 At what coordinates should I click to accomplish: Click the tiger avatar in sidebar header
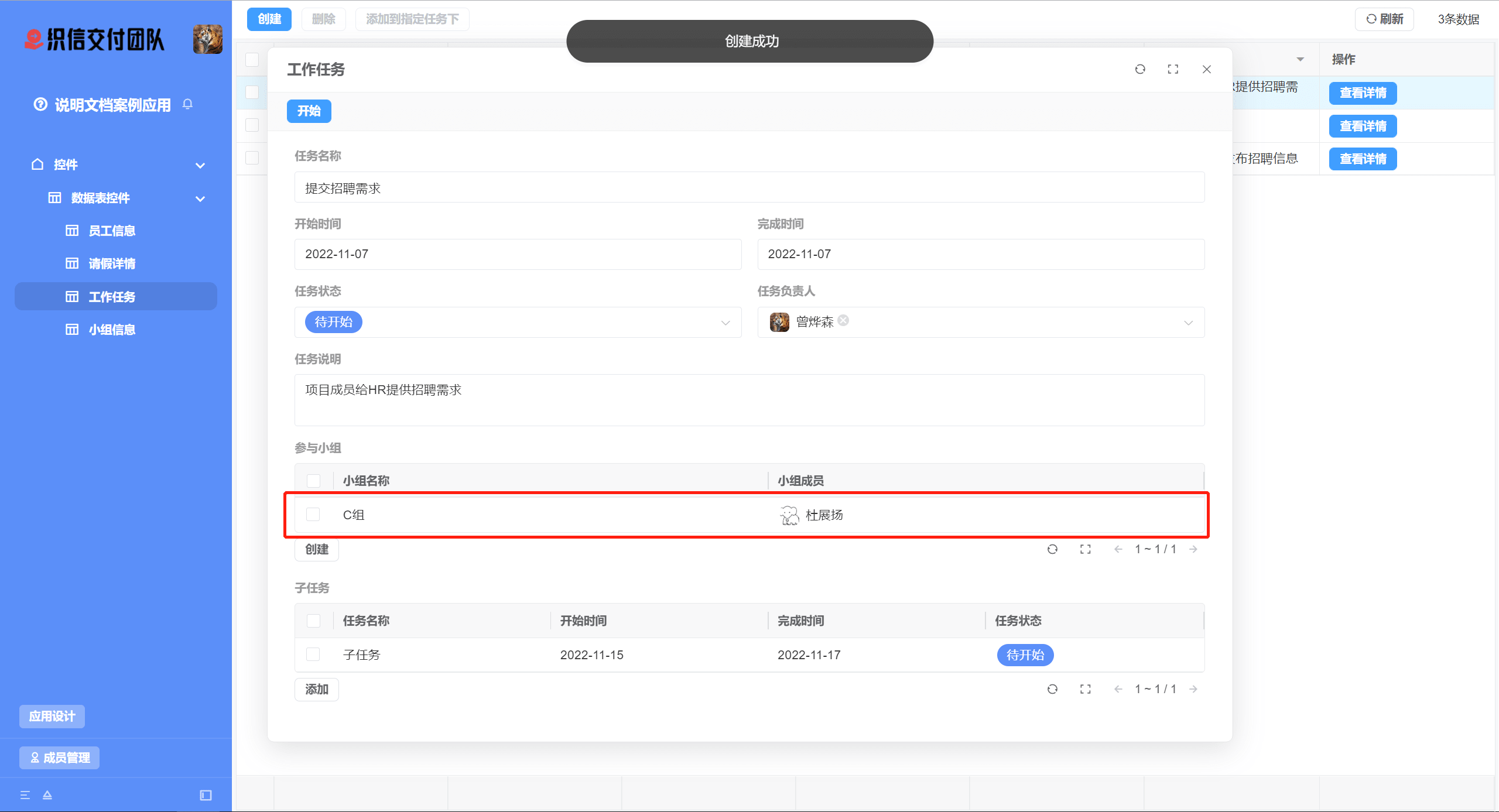tap(207, 39)
